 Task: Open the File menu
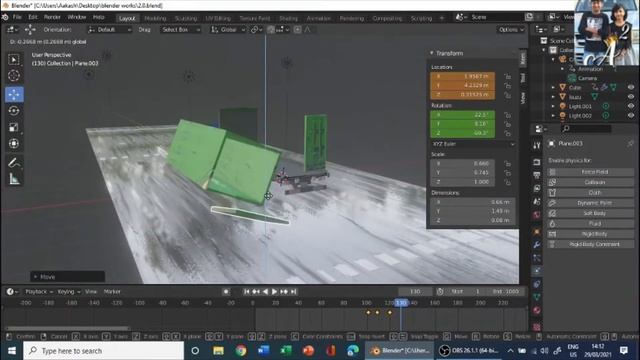[x=17, y=17]
